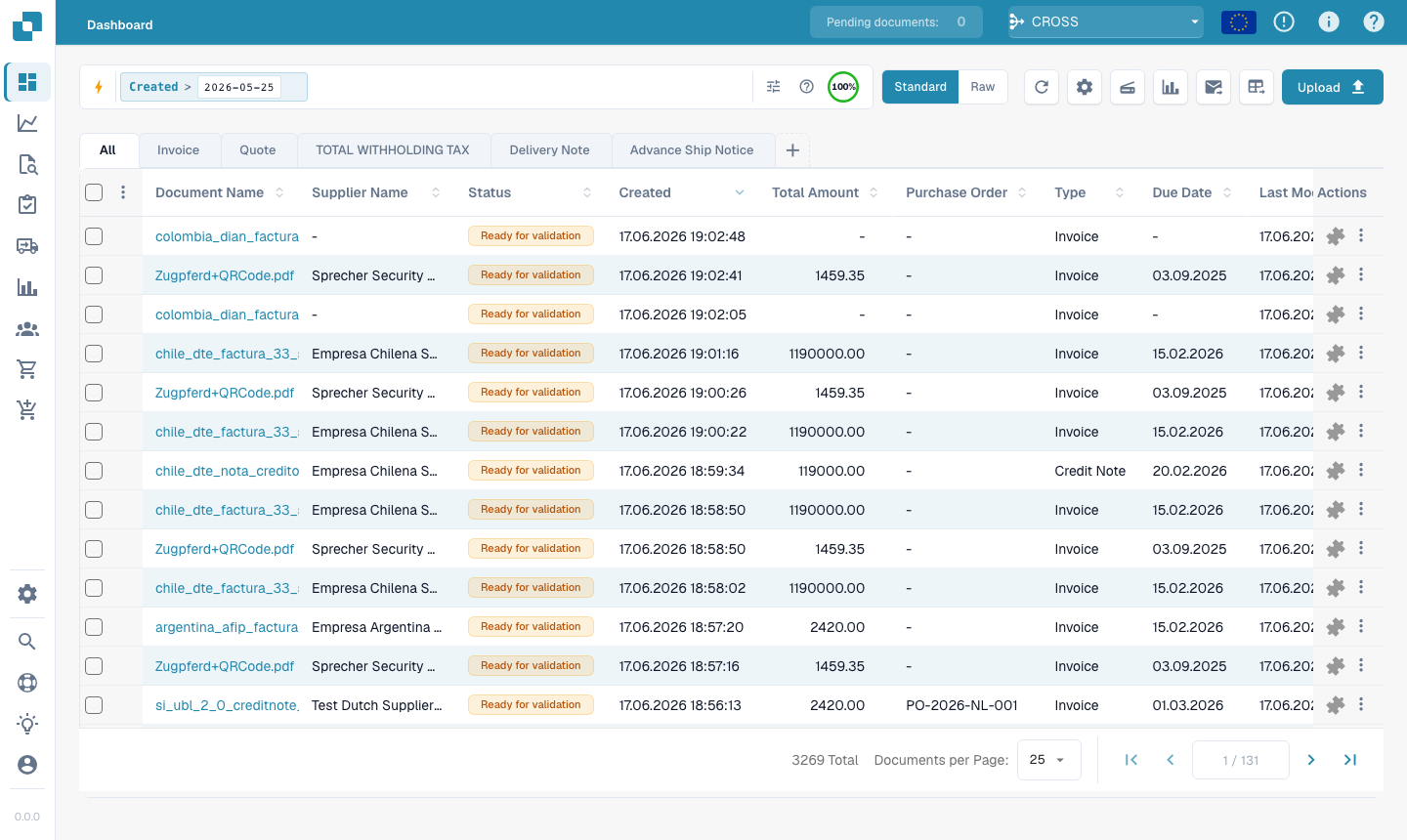Select the Delivery Note tab
The image size is (1407, 840).
(549, 150)
